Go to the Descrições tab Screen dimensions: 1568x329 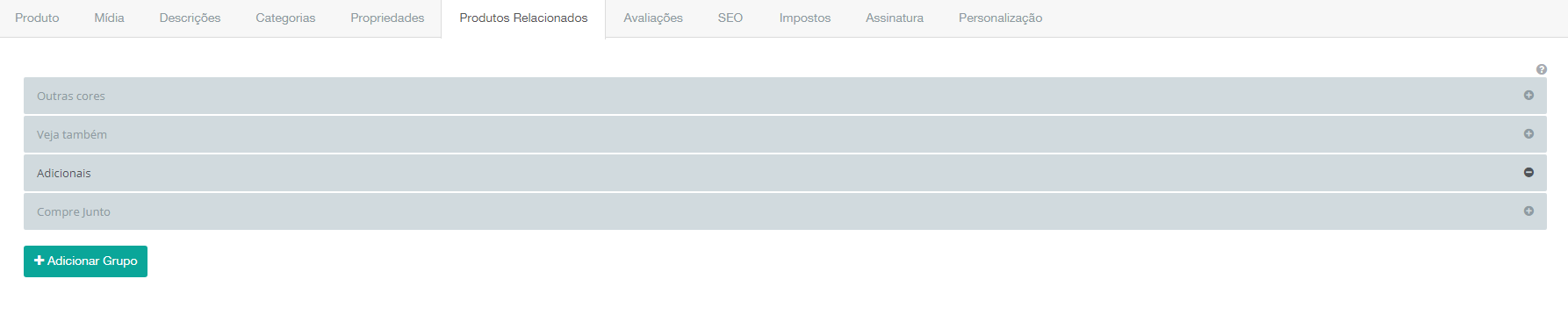click(x=190, y=18)
